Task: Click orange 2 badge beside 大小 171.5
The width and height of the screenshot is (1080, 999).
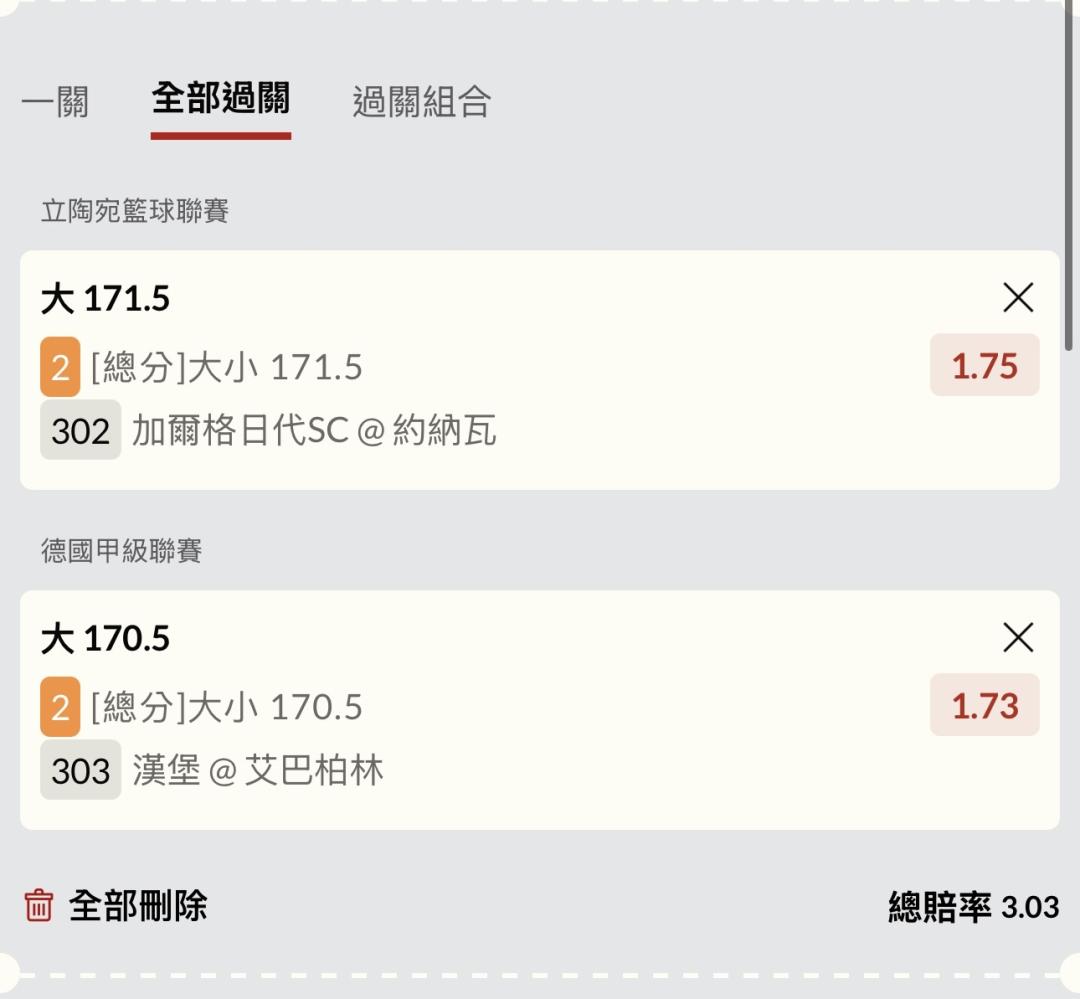Action: pyautogui.click(x=60, y=368)
